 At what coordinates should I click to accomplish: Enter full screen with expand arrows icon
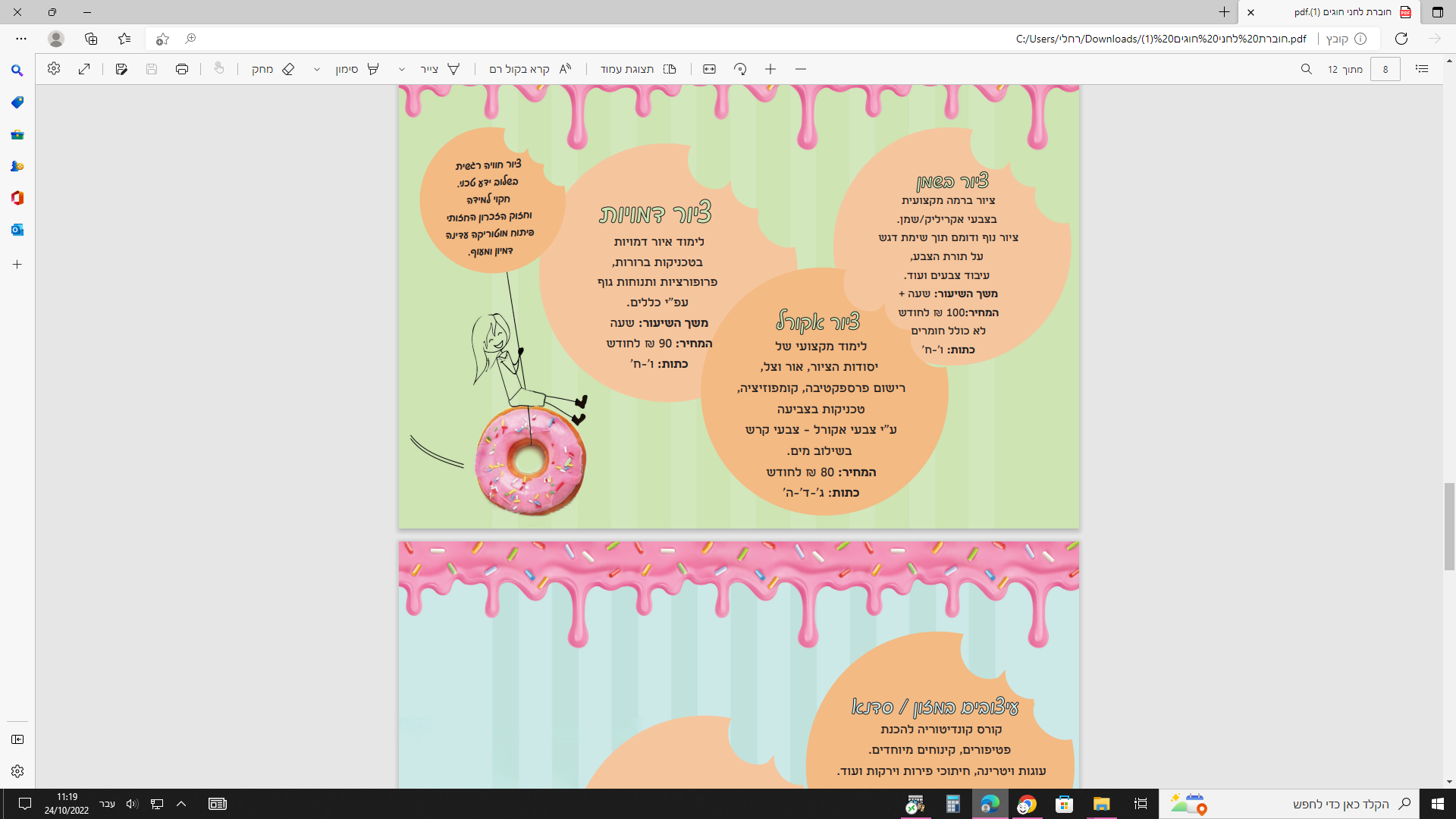[84, 69]
